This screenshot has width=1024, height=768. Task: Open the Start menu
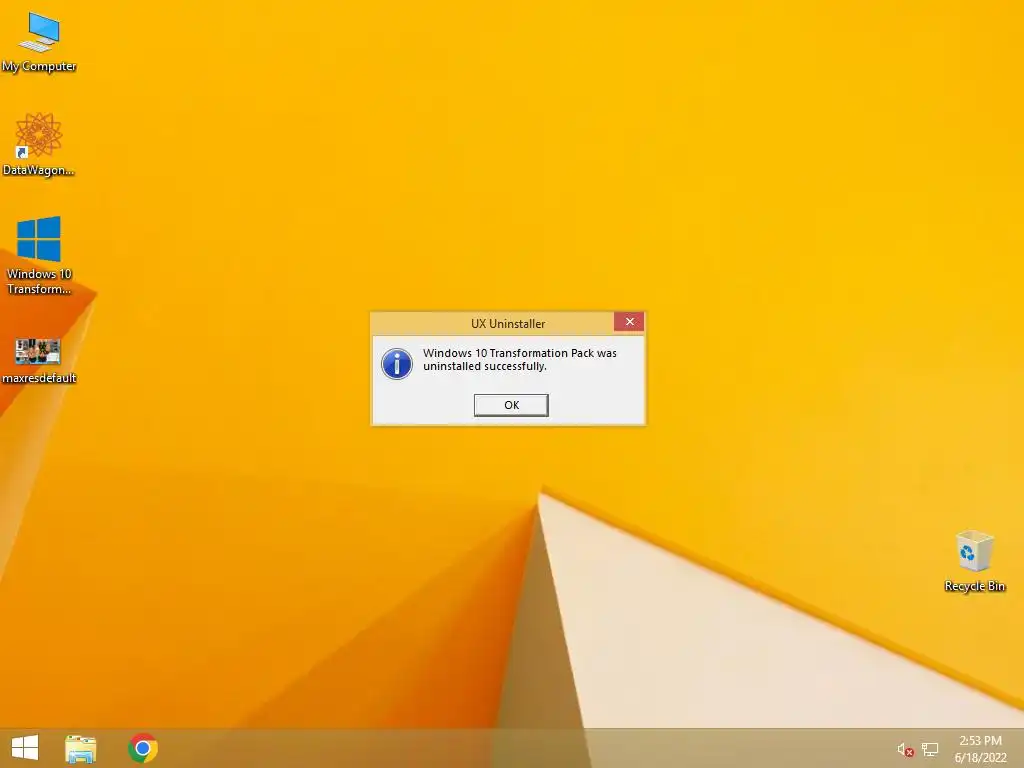pos(25,748)
